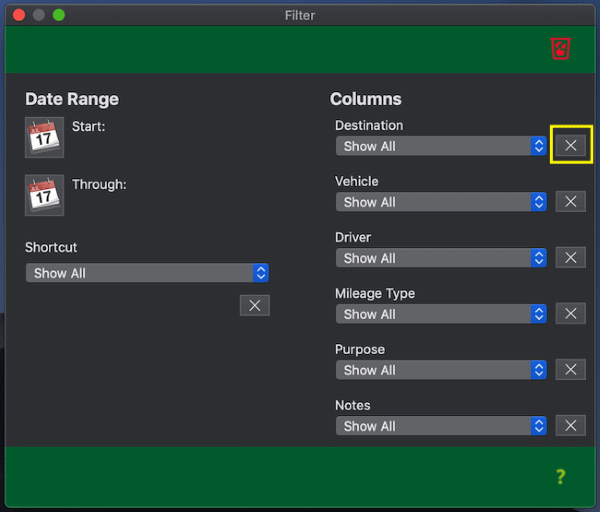Viewport: 600px width, 512px height.
Task: Open the Start date calendar picker
Action: coord(44,138)
